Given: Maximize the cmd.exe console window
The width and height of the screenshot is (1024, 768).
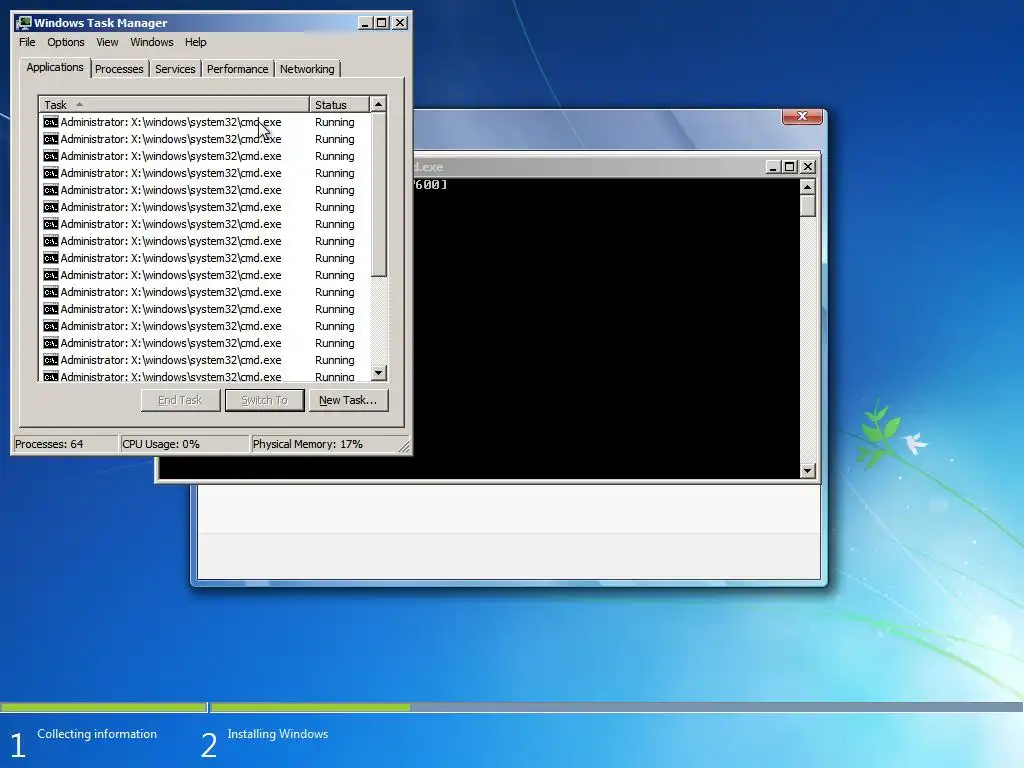Looking at the screenshot, I should 789,167.
